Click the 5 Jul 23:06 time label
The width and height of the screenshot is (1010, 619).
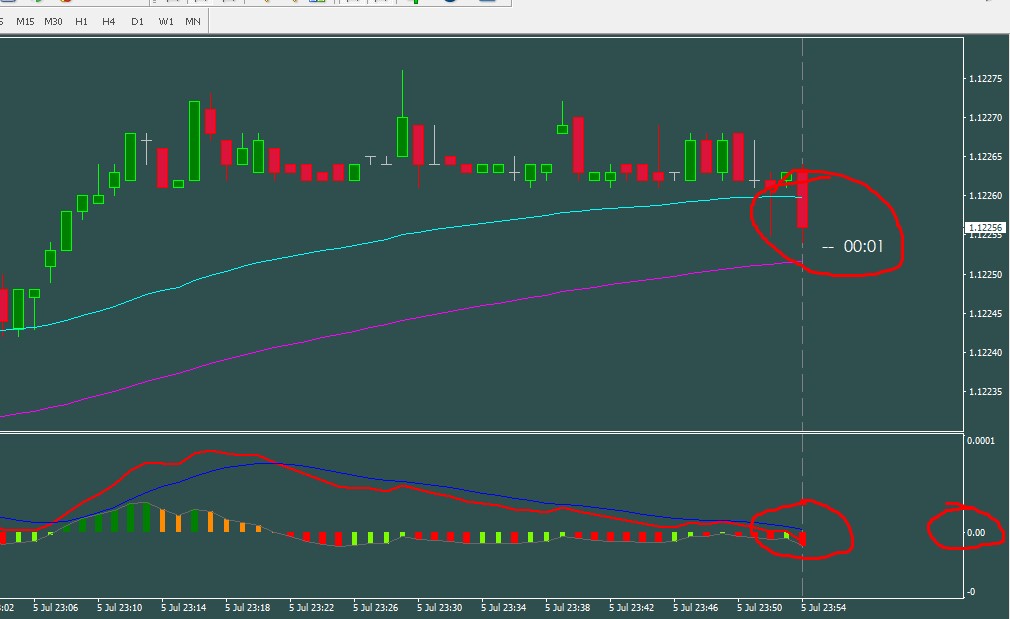point(56,607)
